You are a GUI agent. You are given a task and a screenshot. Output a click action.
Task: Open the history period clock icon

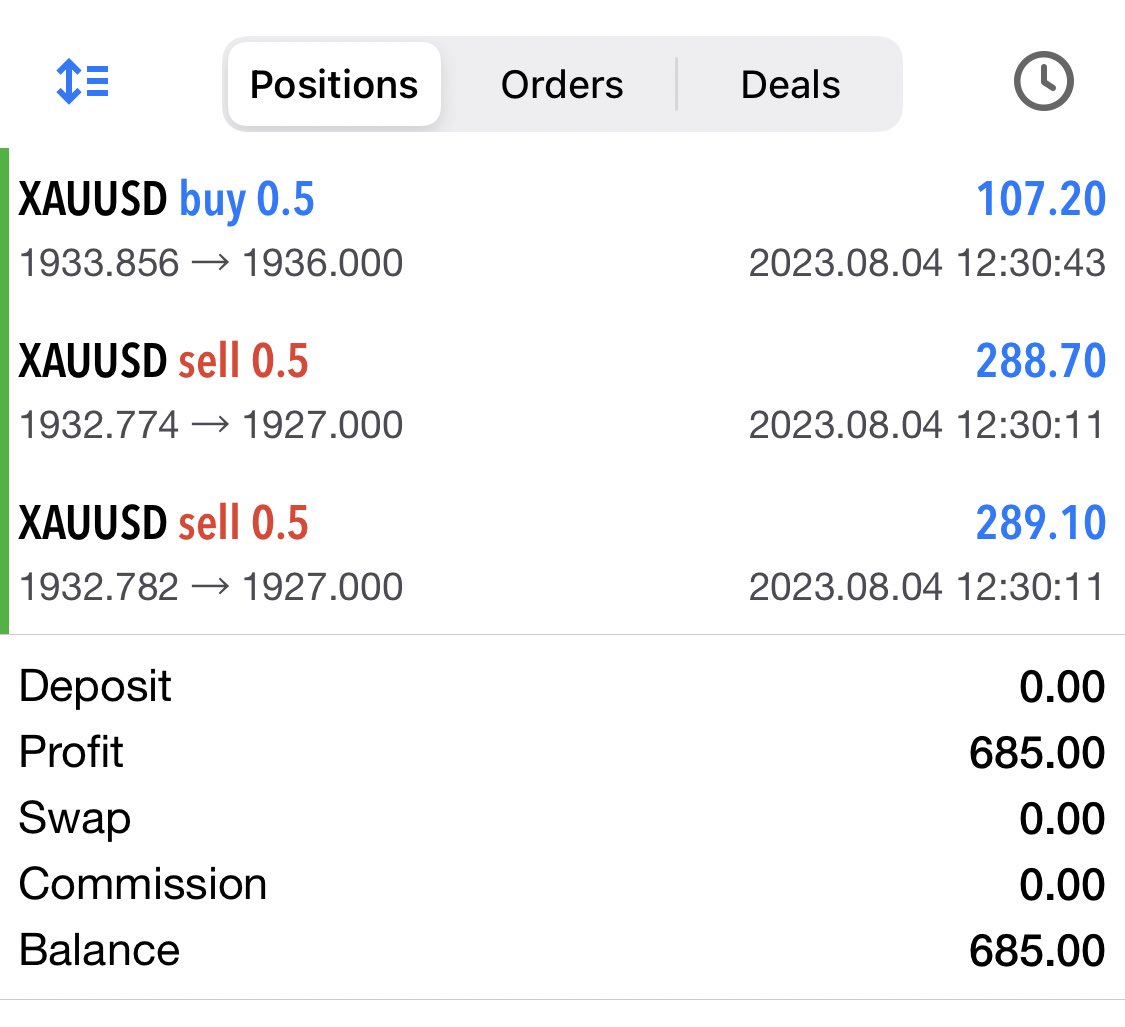pyautogui.click(x=1043, y=81)
